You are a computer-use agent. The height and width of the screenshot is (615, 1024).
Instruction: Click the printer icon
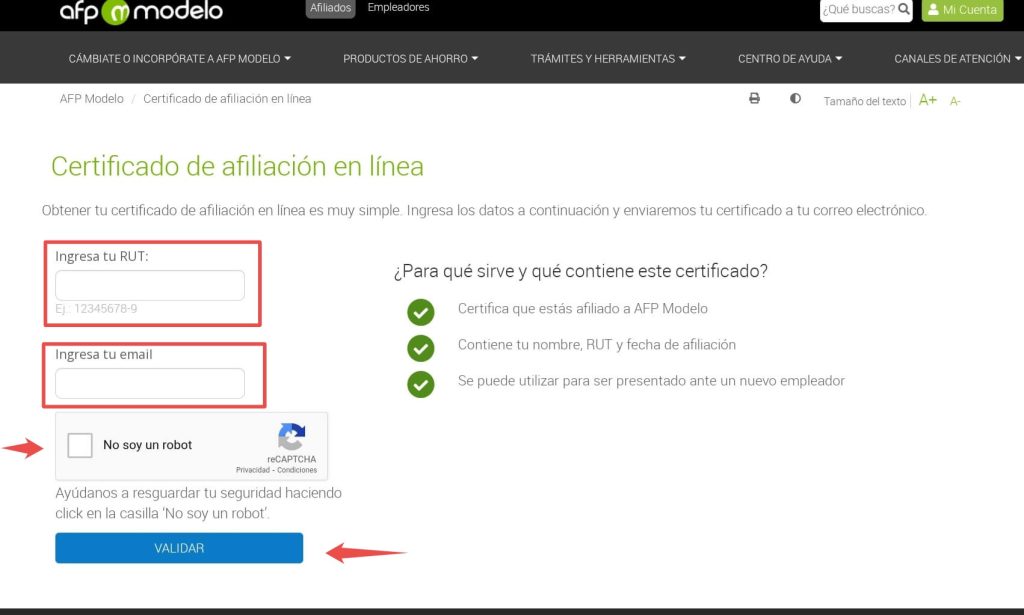tap(754, 99)
